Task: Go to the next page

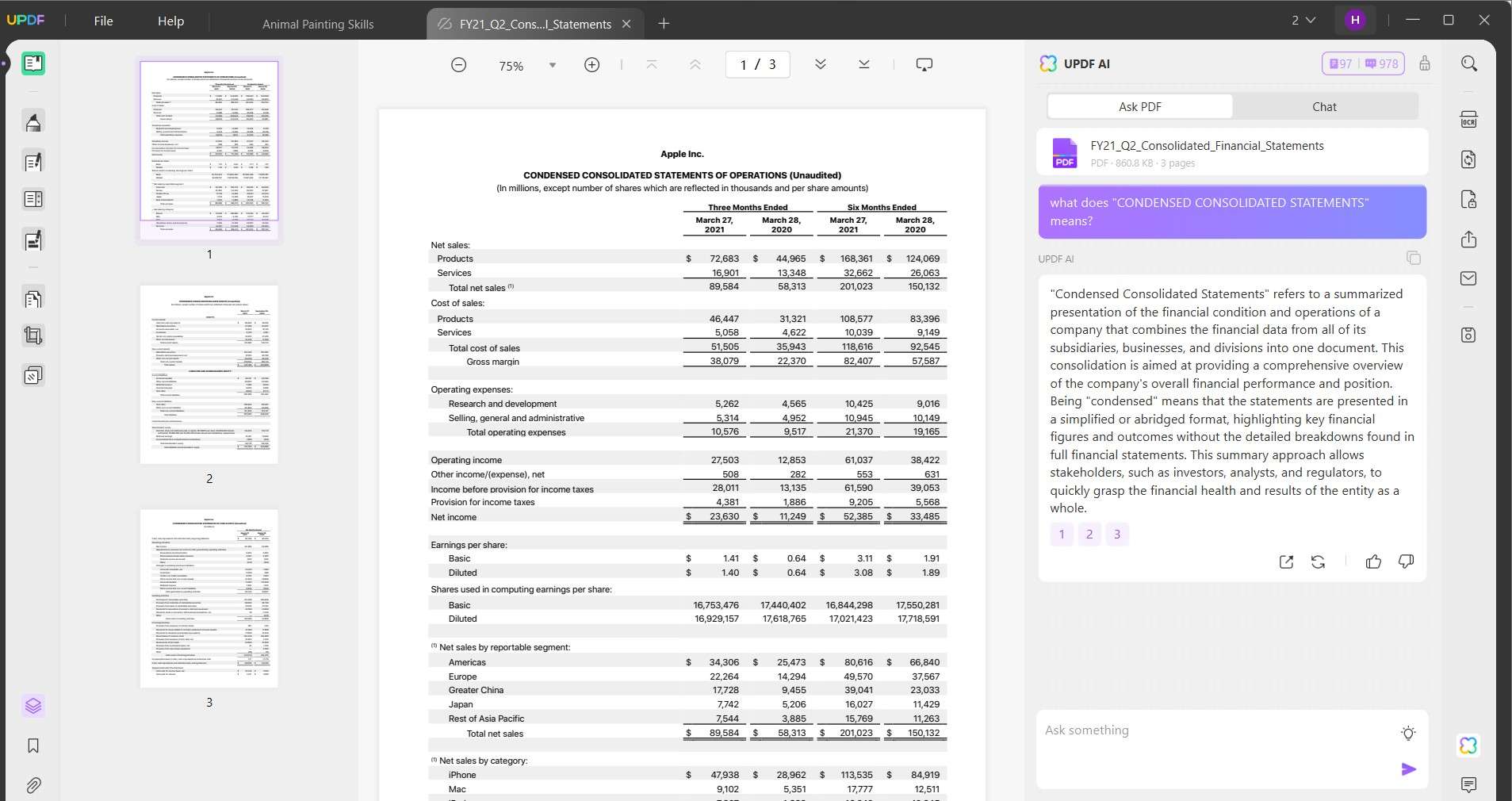Action: coord(821,64)
